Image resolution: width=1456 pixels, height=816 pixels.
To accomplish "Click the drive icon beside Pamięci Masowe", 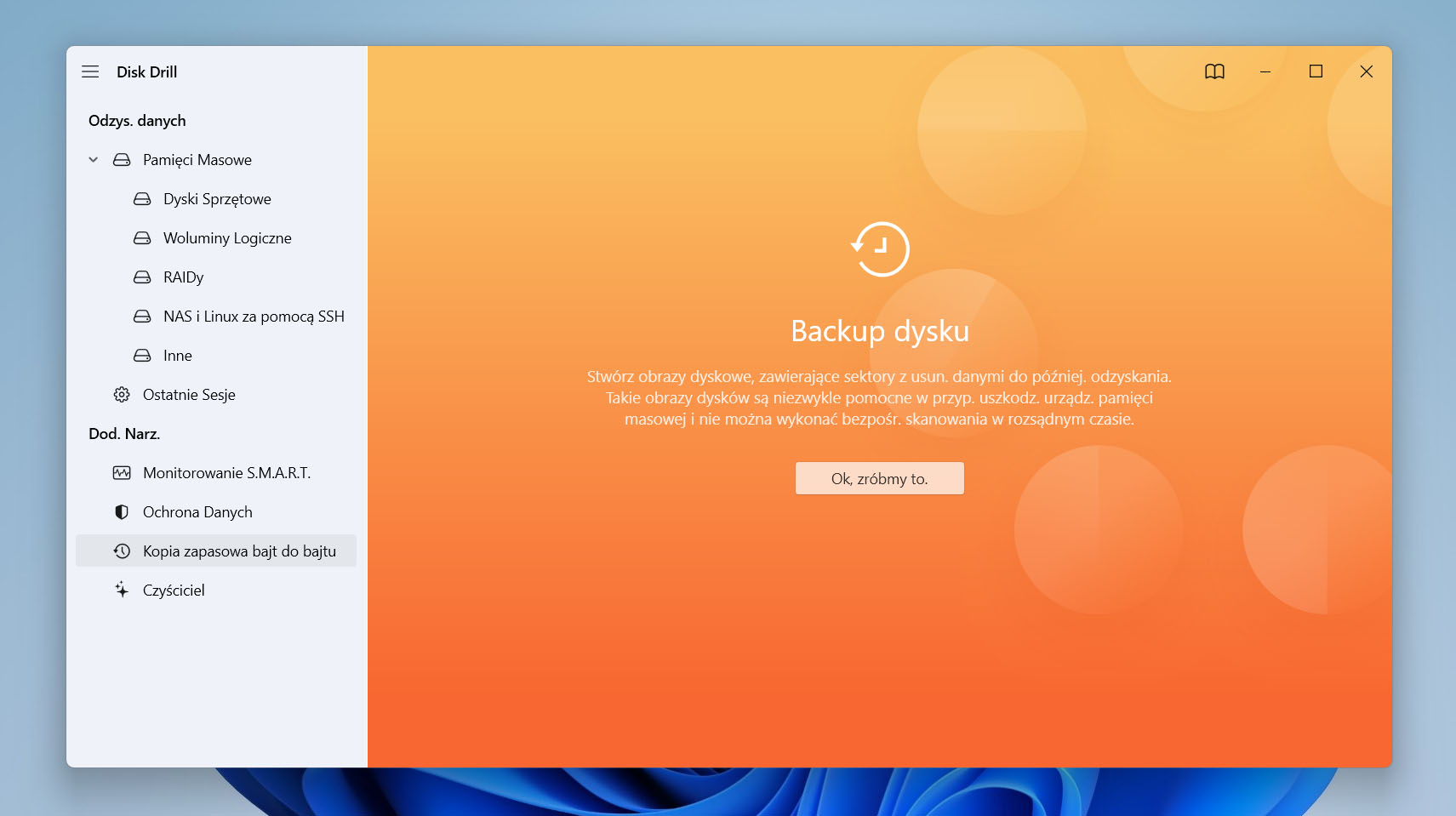I will click(x=122, y=160).
